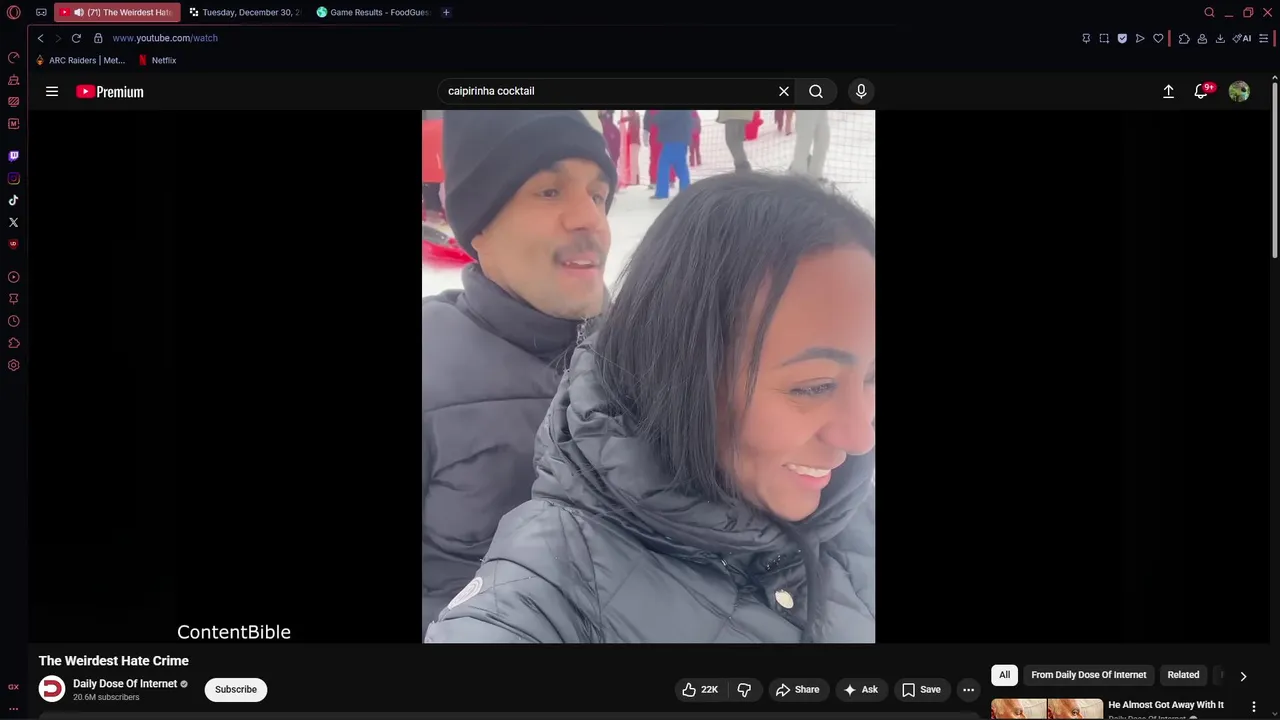This screenshot has width=1280, height=720.
Task: Switch to 'Game Results - FoodGuessr' tab
Action: click(373, 12)
